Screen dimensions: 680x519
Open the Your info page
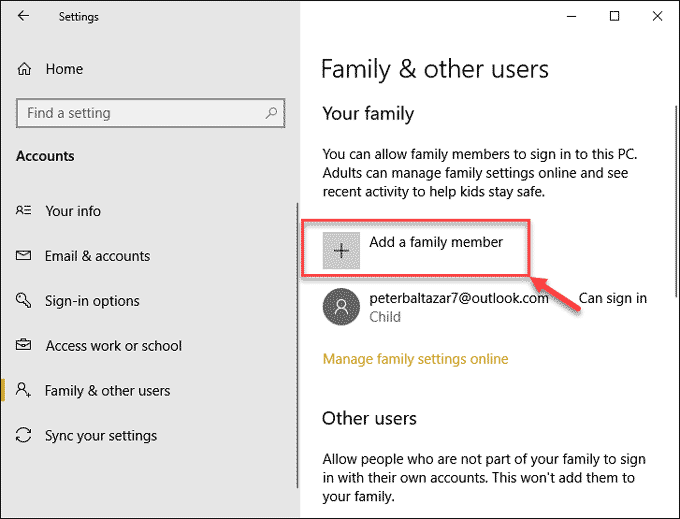click(73, 211)
